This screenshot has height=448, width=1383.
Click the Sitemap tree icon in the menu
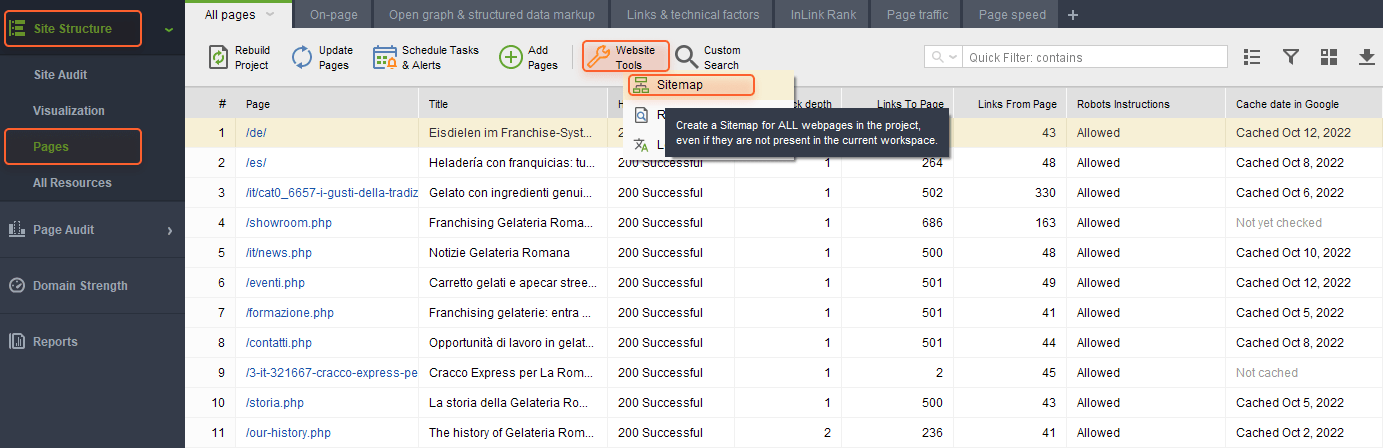[641, 85]
